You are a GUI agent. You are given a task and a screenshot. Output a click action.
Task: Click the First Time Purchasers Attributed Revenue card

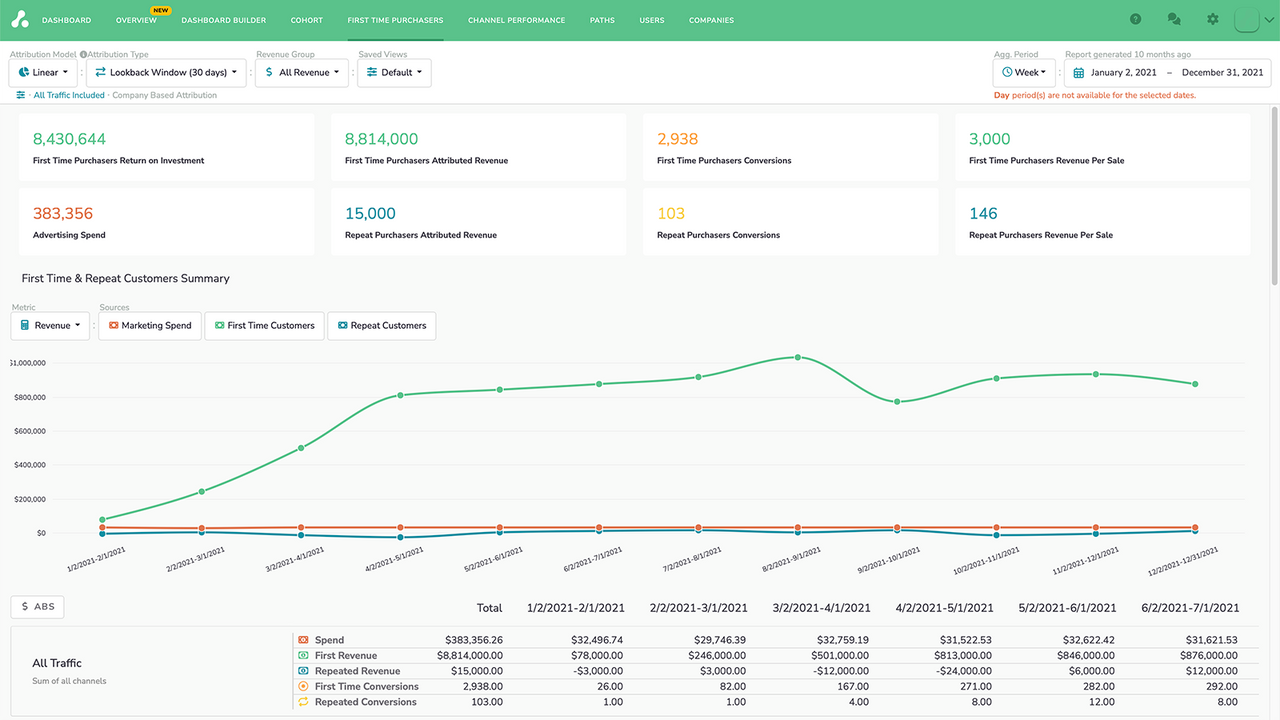click(x=478, y=147)
